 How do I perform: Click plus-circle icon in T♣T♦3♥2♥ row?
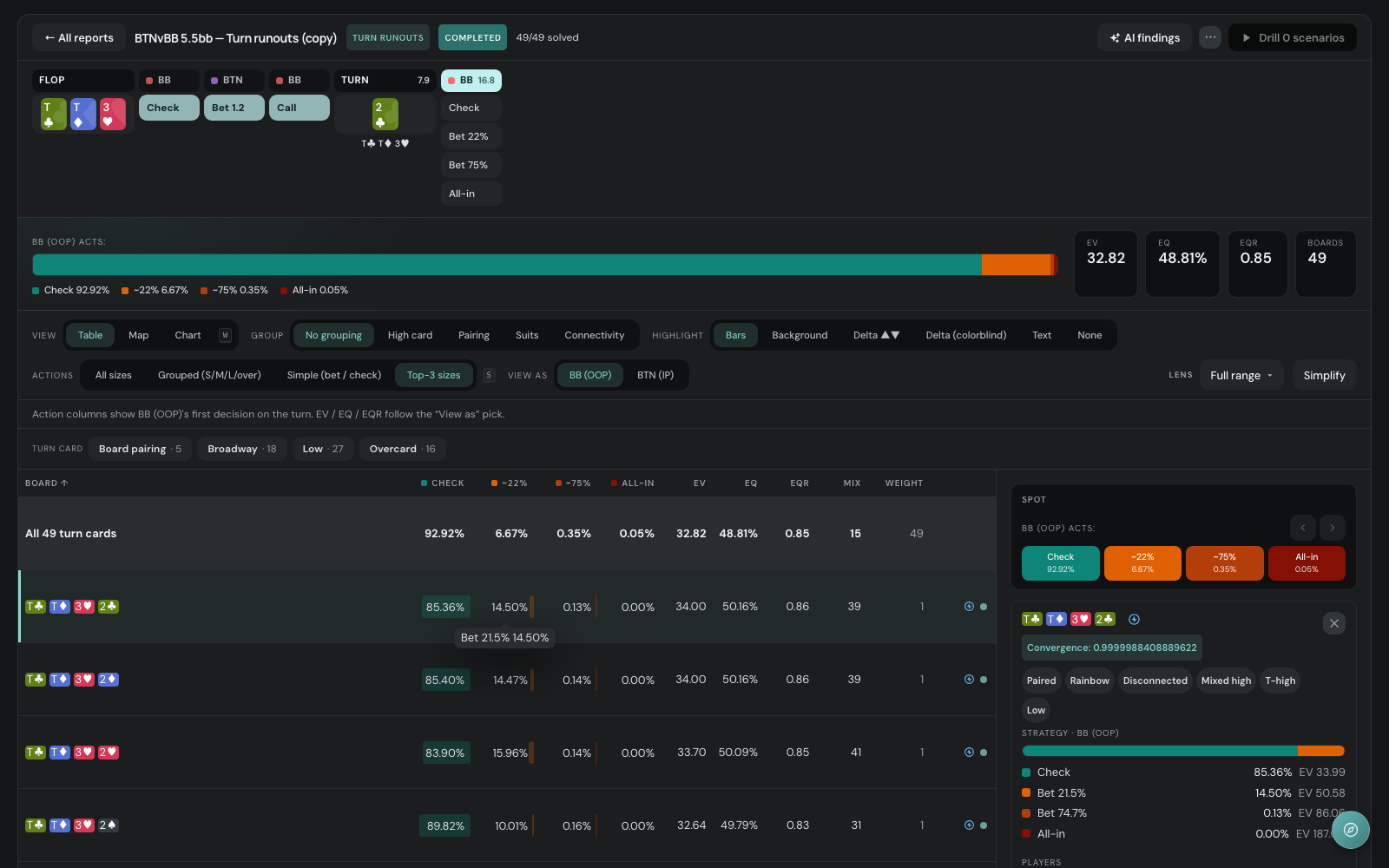tap(969, 753)
